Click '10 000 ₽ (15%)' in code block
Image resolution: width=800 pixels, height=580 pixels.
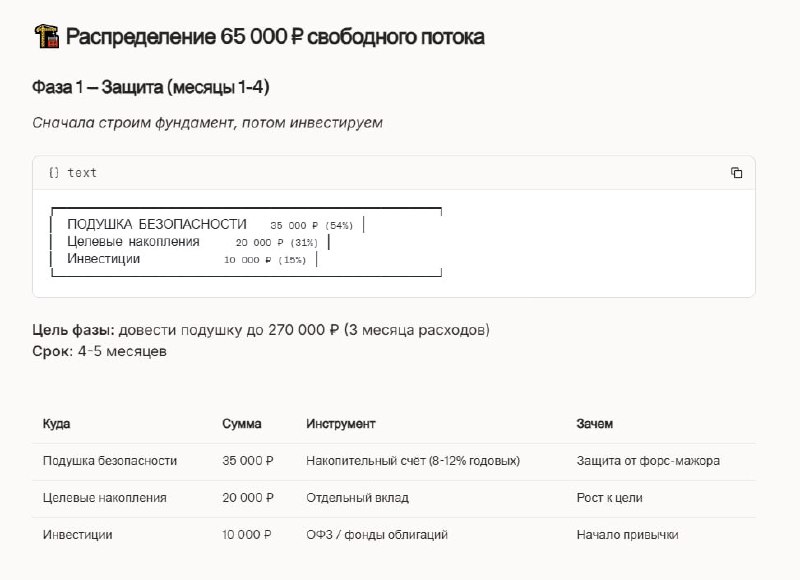(265, 260)
